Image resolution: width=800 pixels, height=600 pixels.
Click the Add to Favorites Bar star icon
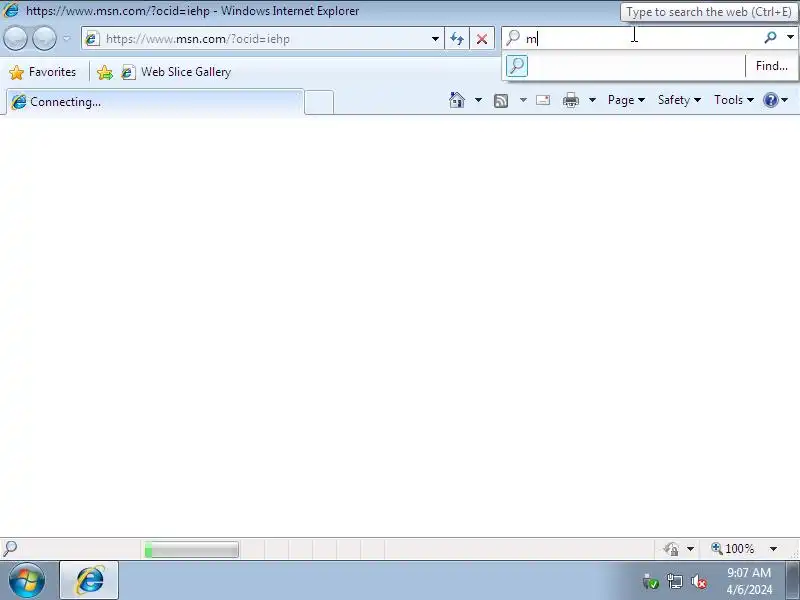pos(105,72)
